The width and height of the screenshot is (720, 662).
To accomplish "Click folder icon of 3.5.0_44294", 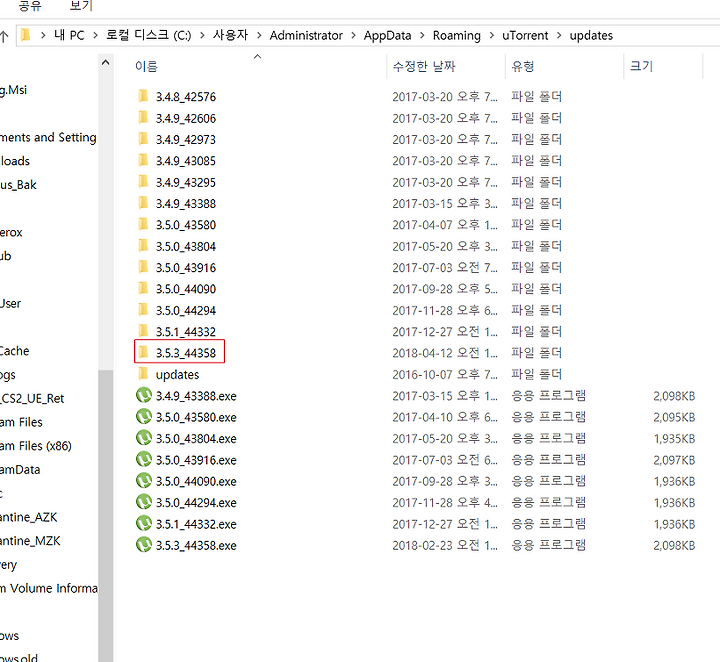I will [x=143, y=310].
